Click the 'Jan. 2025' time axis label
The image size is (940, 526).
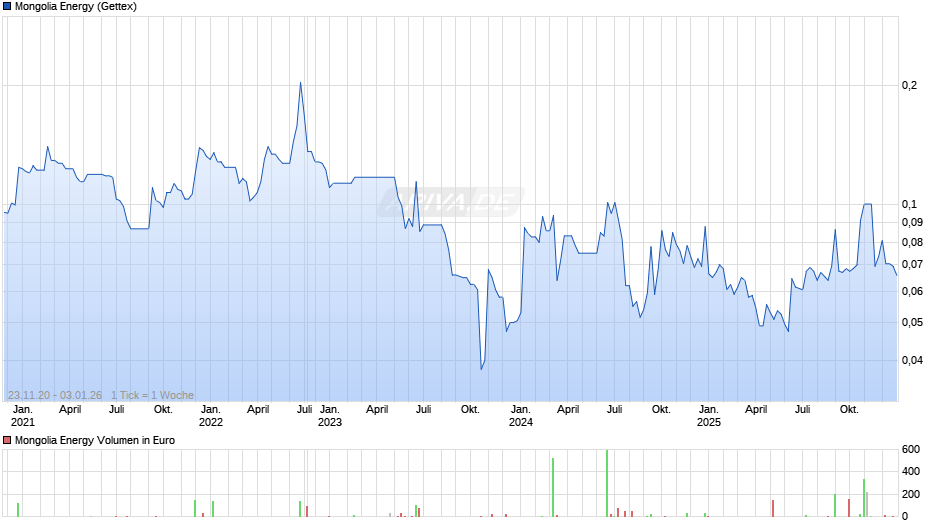[709, 416]
